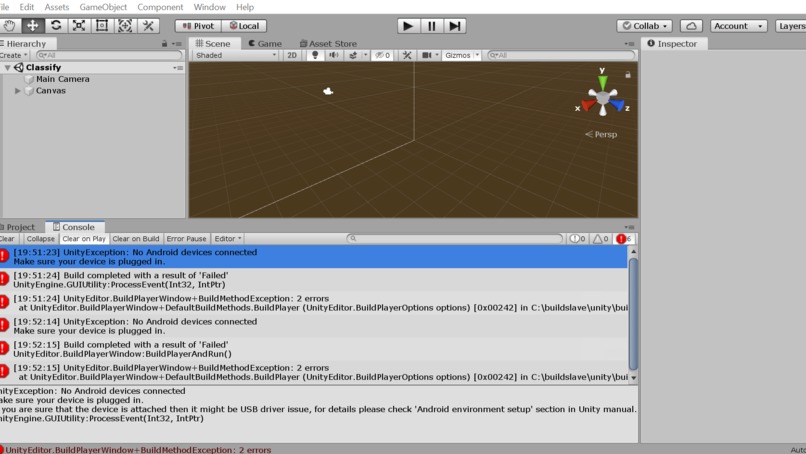The width and height of the screenshot is (806, 454).
Task: Toggle scene effects like skybox
Action: (x=353, y=55)
